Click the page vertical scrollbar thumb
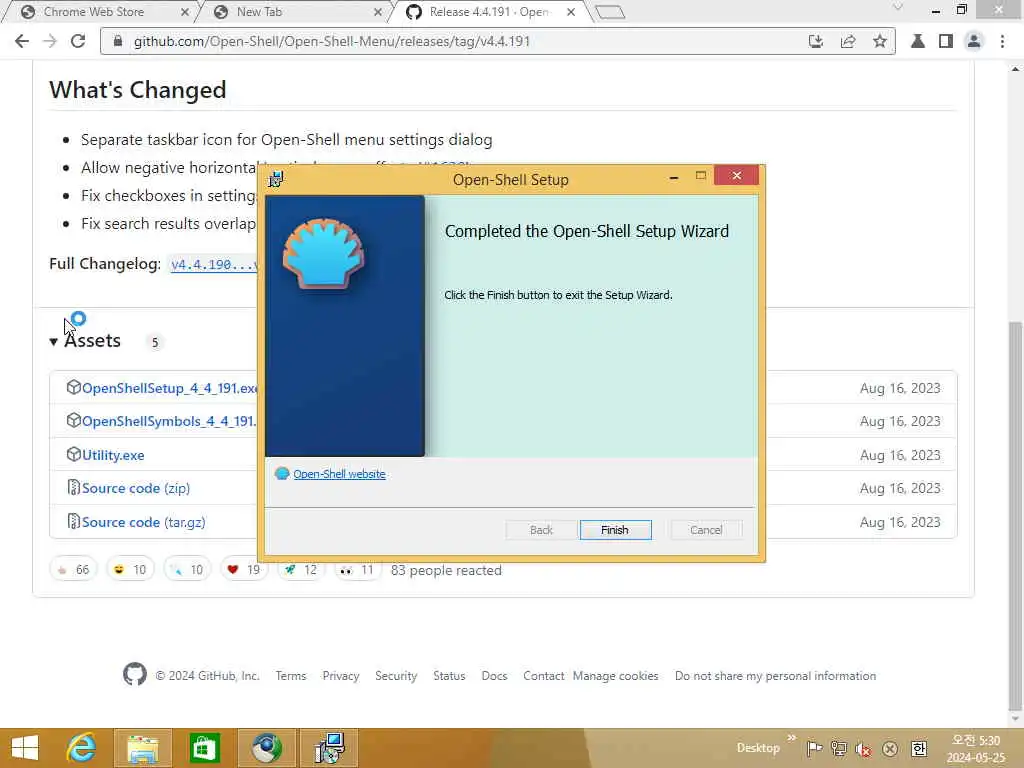1024x768 pixels. 1015,516
